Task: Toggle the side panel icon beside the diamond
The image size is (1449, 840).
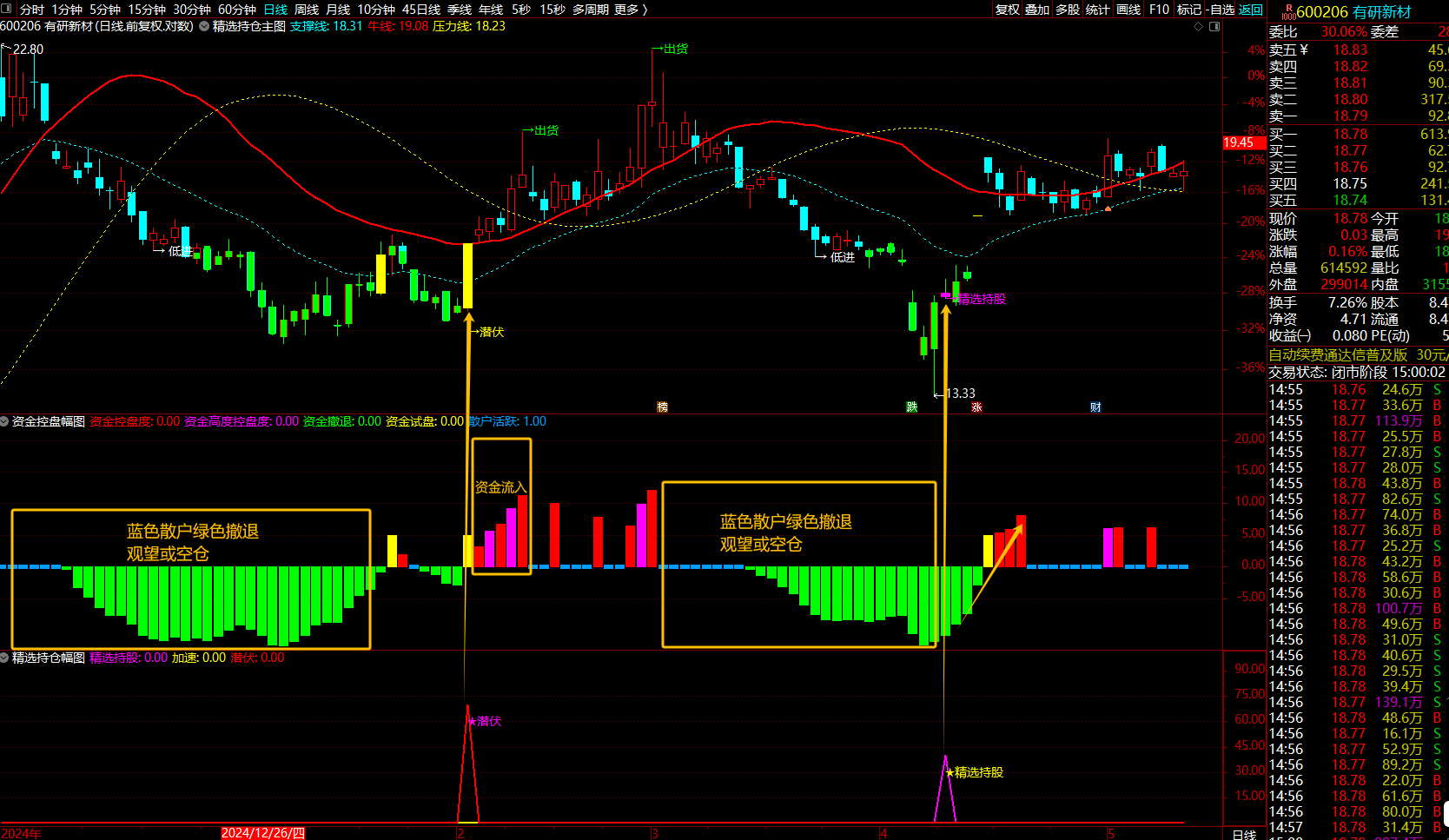Action: tap(1214, 26)
